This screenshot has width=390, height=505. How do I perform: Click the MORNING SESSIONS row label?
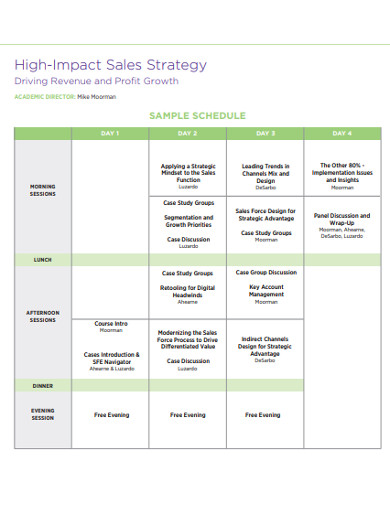pos(43,190)
